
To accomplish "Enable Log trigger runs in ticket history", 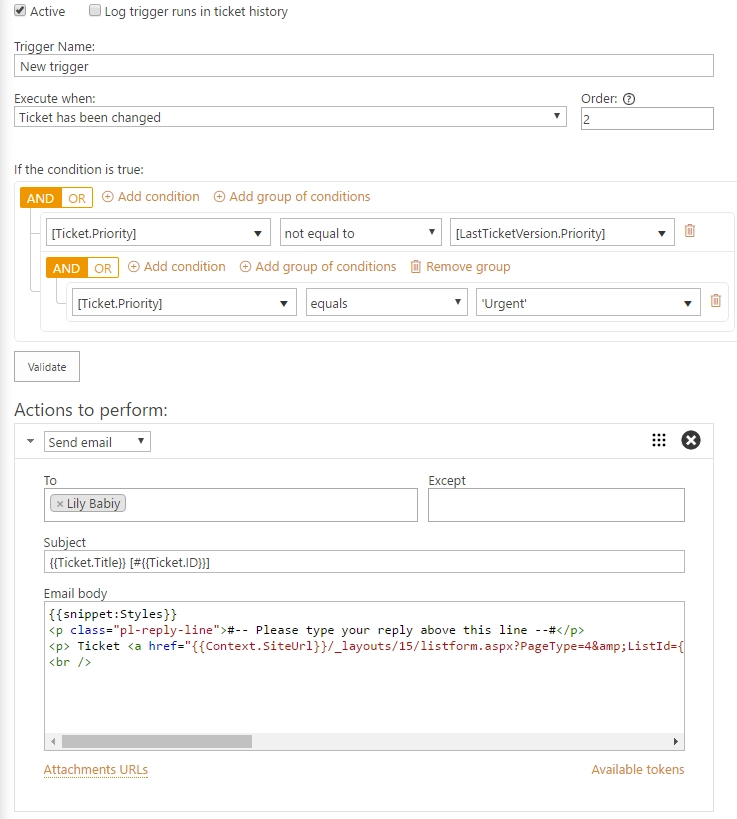I will pos(95,10).
